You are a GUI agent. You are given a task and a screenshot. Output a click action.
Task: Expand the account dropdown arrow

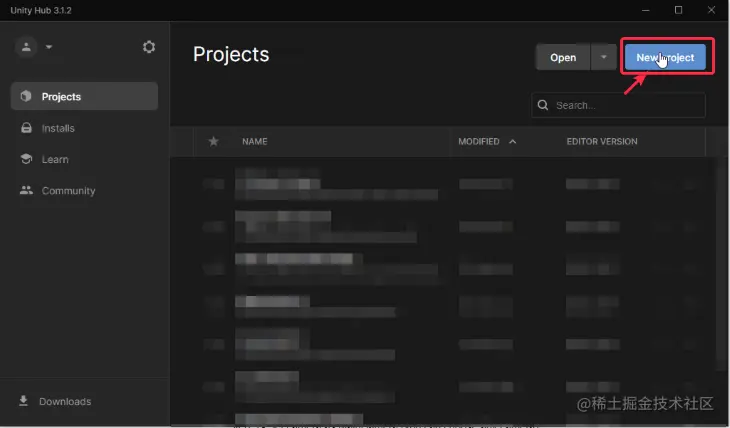[49, 47]
